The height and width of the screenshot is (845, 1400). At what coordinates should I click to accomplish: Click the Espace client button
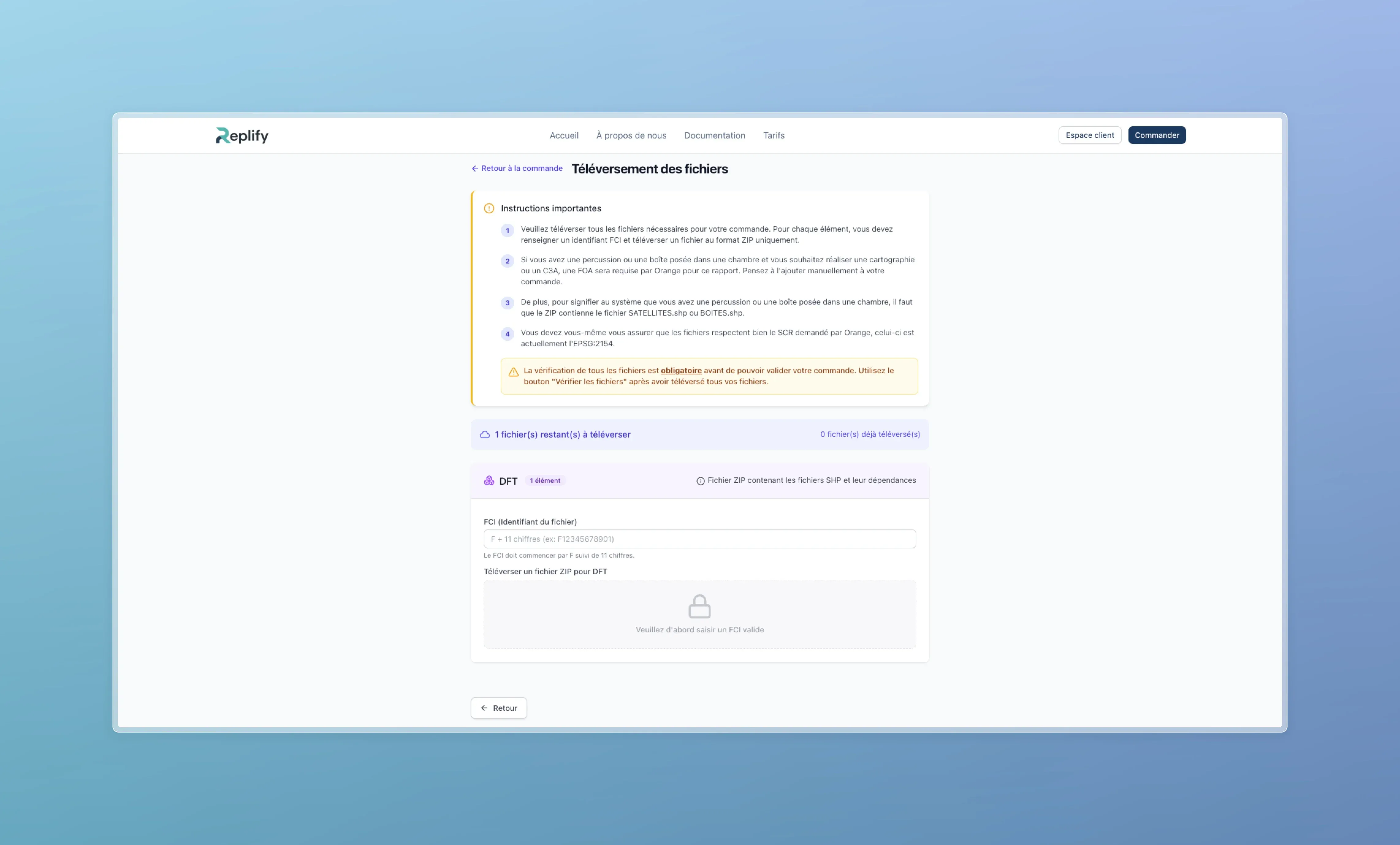(x=1089, y=135)
